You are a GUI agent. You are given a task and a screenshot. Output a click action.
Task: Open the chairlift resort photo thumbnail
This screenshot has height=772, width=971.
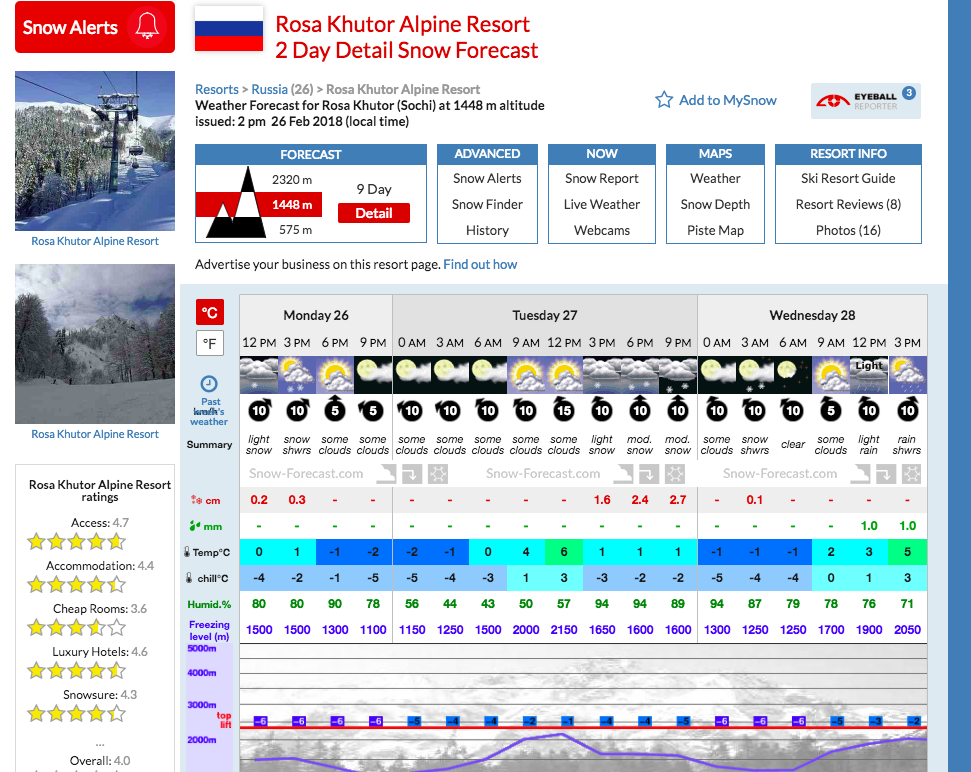[x=95, y=150]
